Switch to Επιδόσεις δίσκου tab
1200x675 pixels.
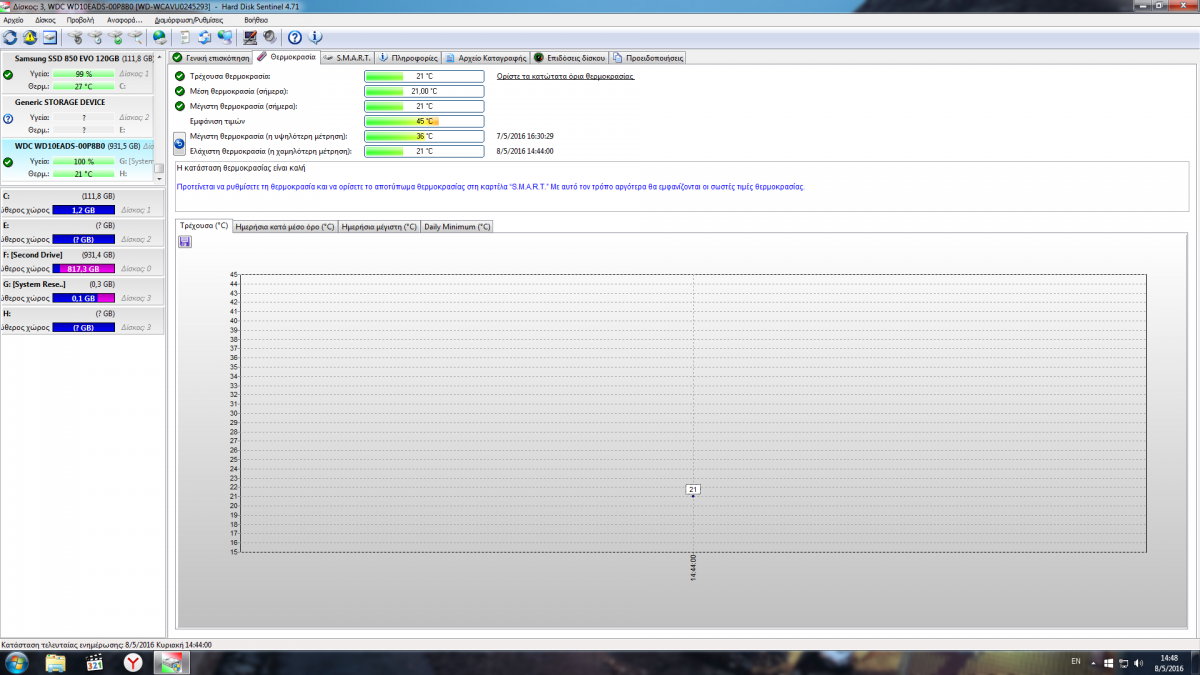pos(571,58)
